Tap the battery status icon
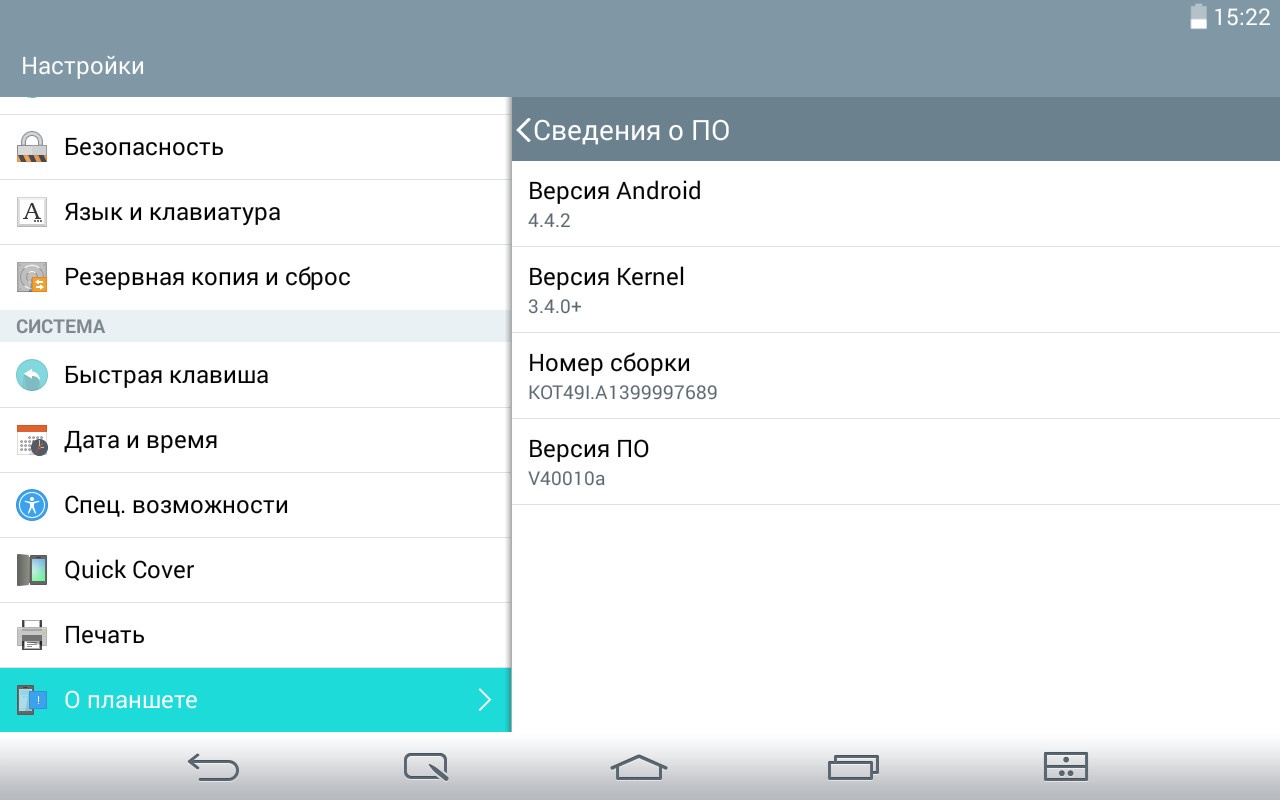This screenshot has height=800, width=1280. 1198,17
